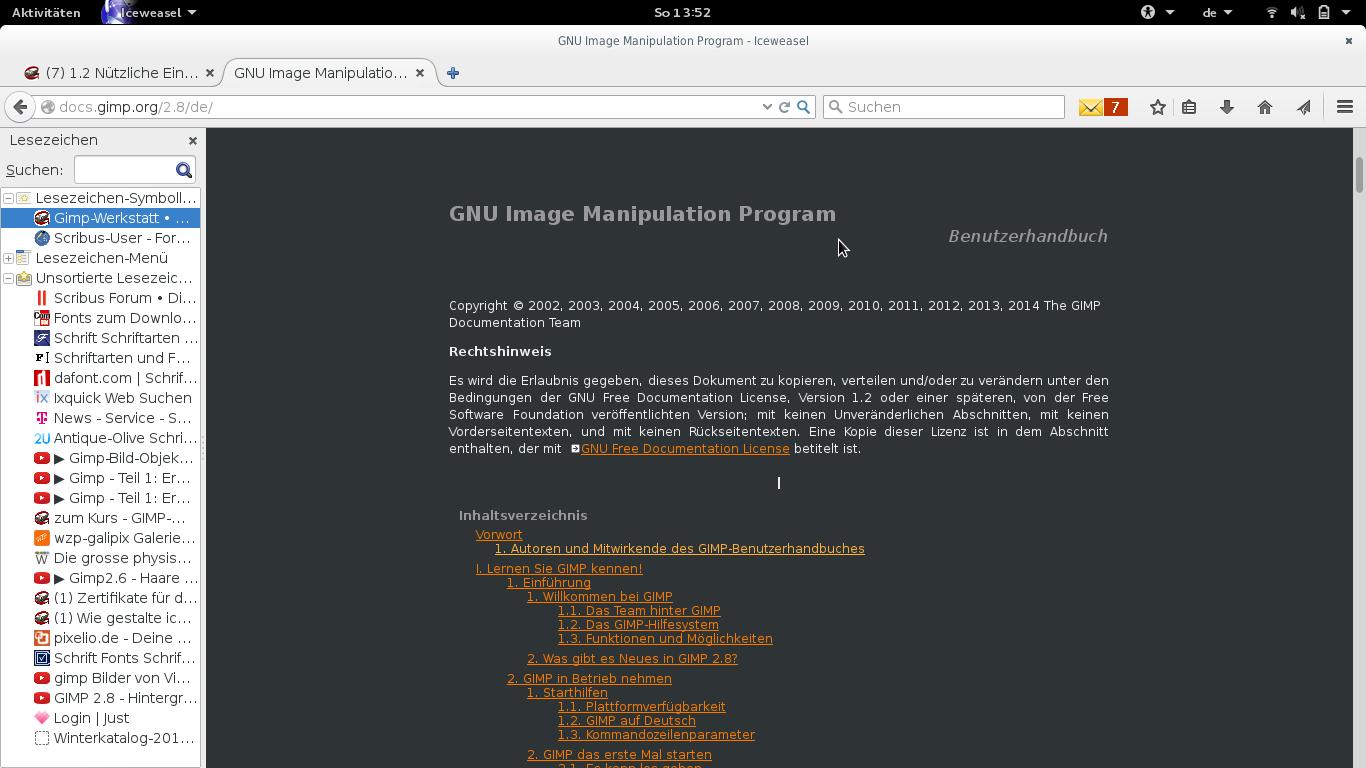Open the Aktivitäten overview

point(46,13)
